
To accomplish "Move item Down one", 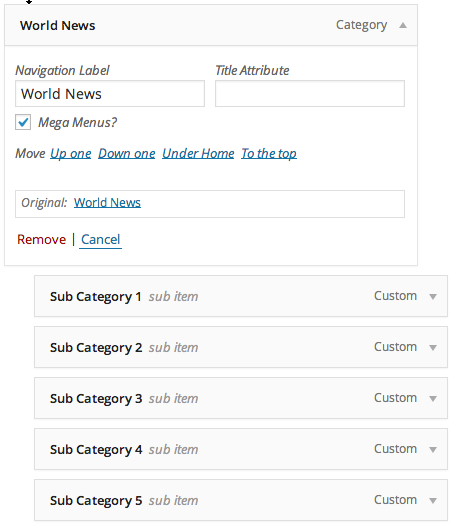I will (x=127, y=153).
